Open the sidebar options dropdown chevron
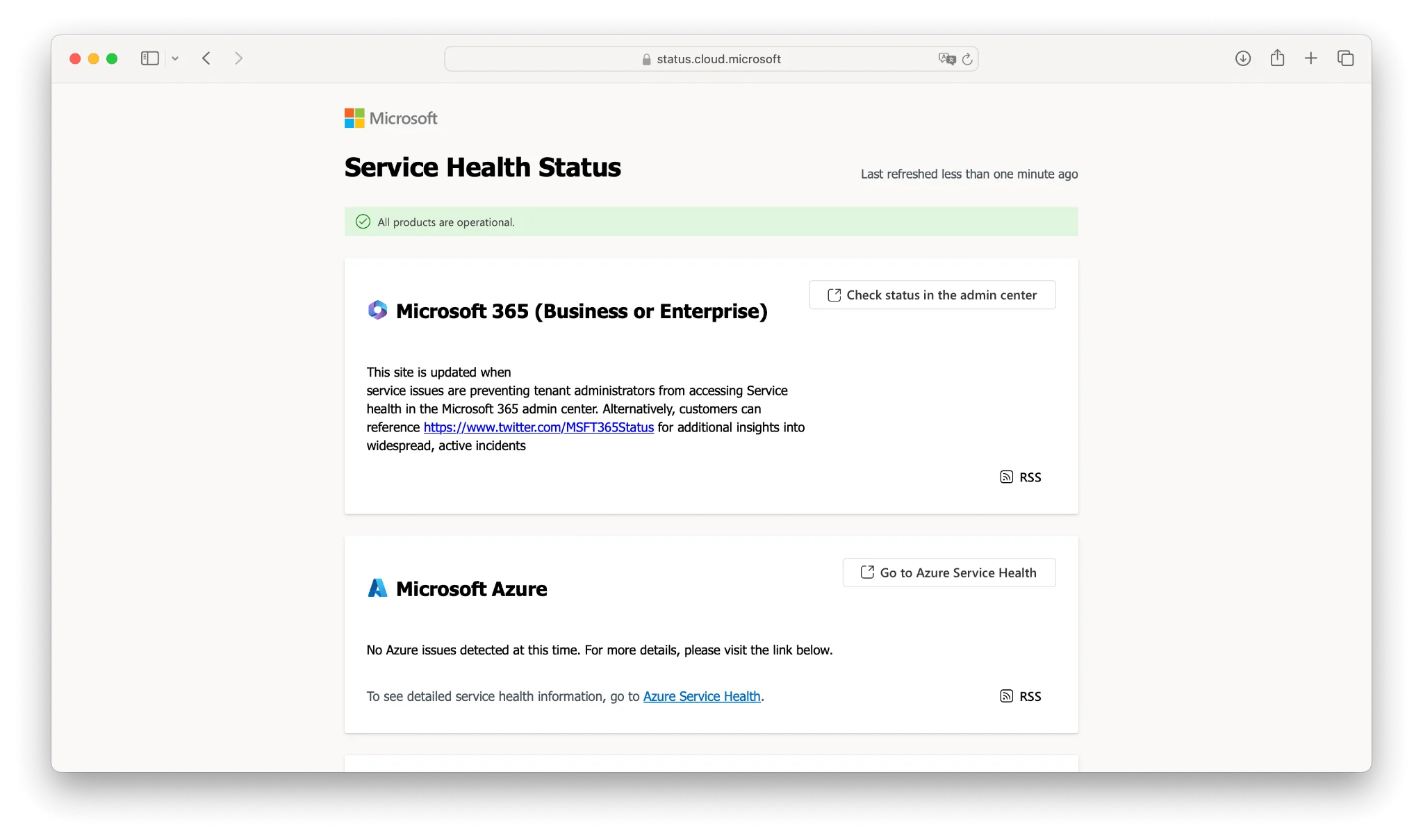Viewport: 1423px width, 840px height. (x=175, y=58)
